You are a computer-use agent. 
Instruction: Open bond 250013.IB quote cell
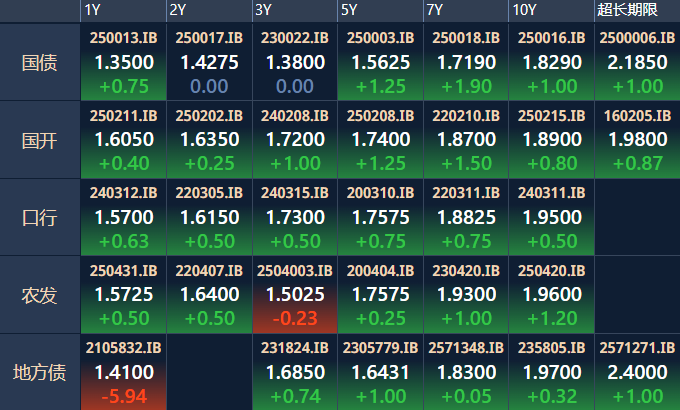(x=123, y=62)
